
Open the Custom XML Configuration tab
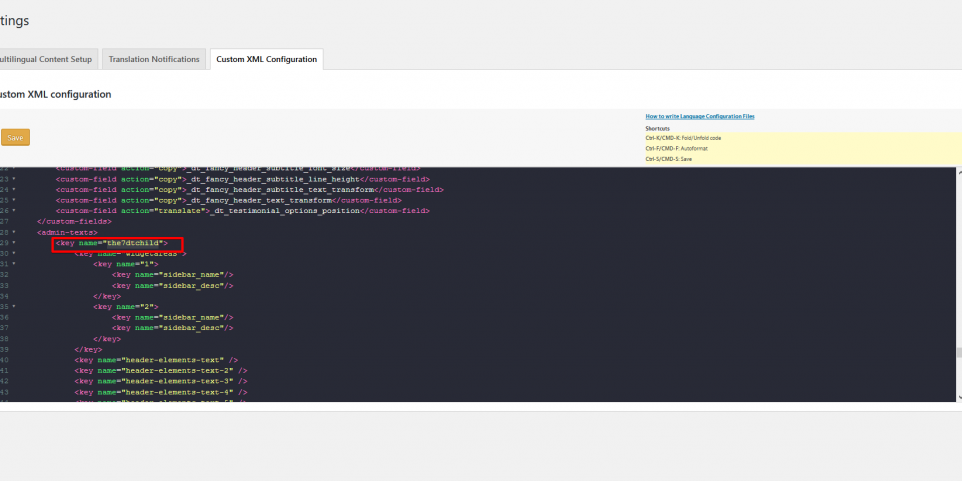266,59
